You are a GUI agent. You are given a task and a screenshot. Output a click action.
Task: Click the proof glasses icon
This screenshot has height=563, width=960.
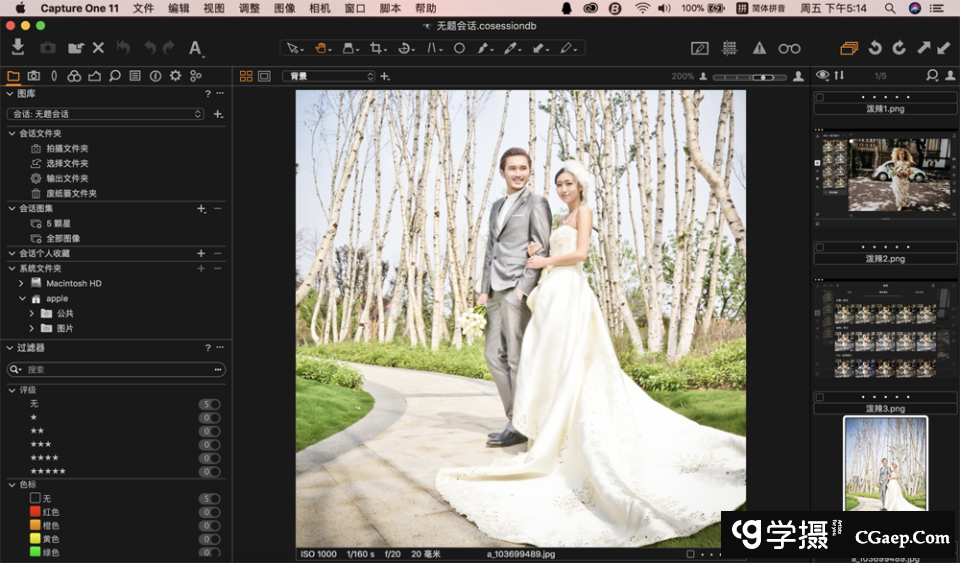pos(789,48)
